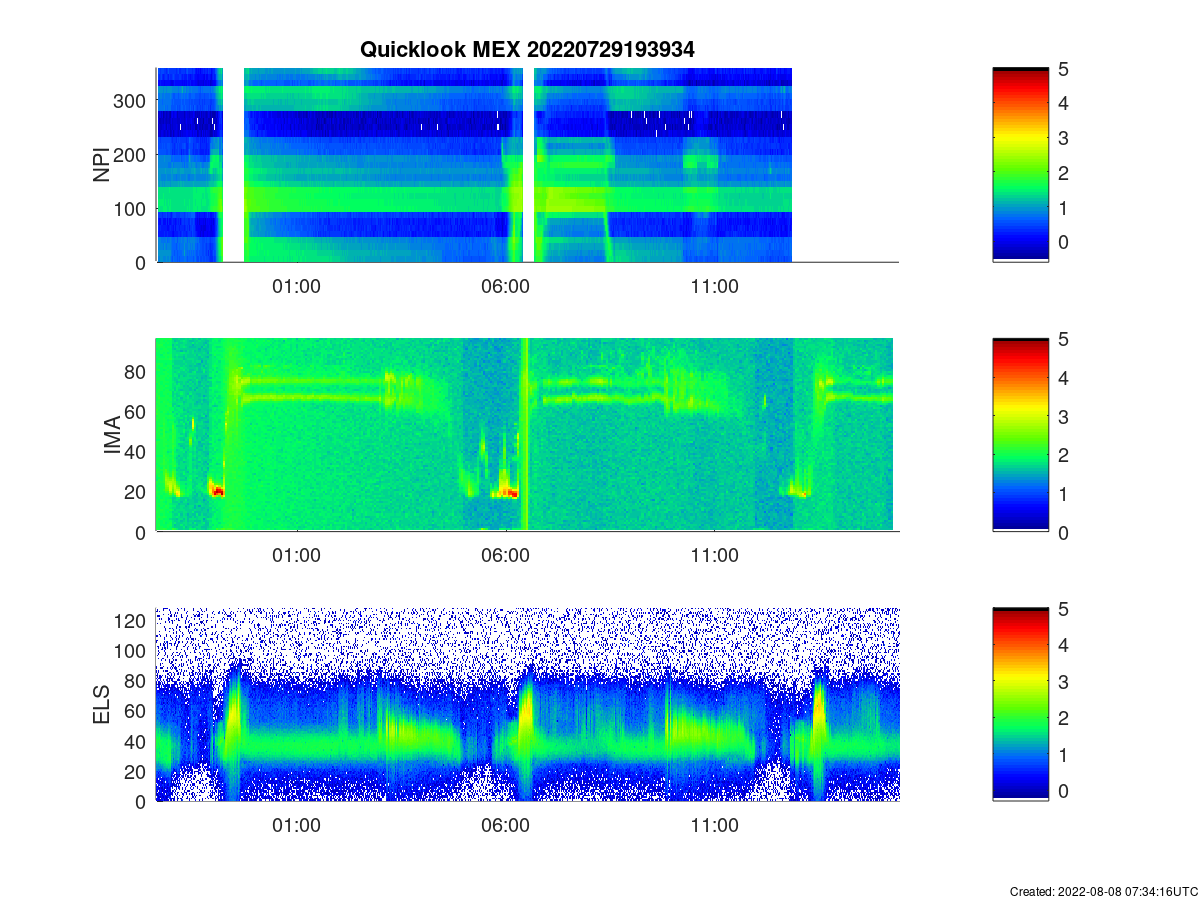Click the 11:00 time label under NPI plot
This screenshot has width=1200, height=900.
[x=714, y=286]
